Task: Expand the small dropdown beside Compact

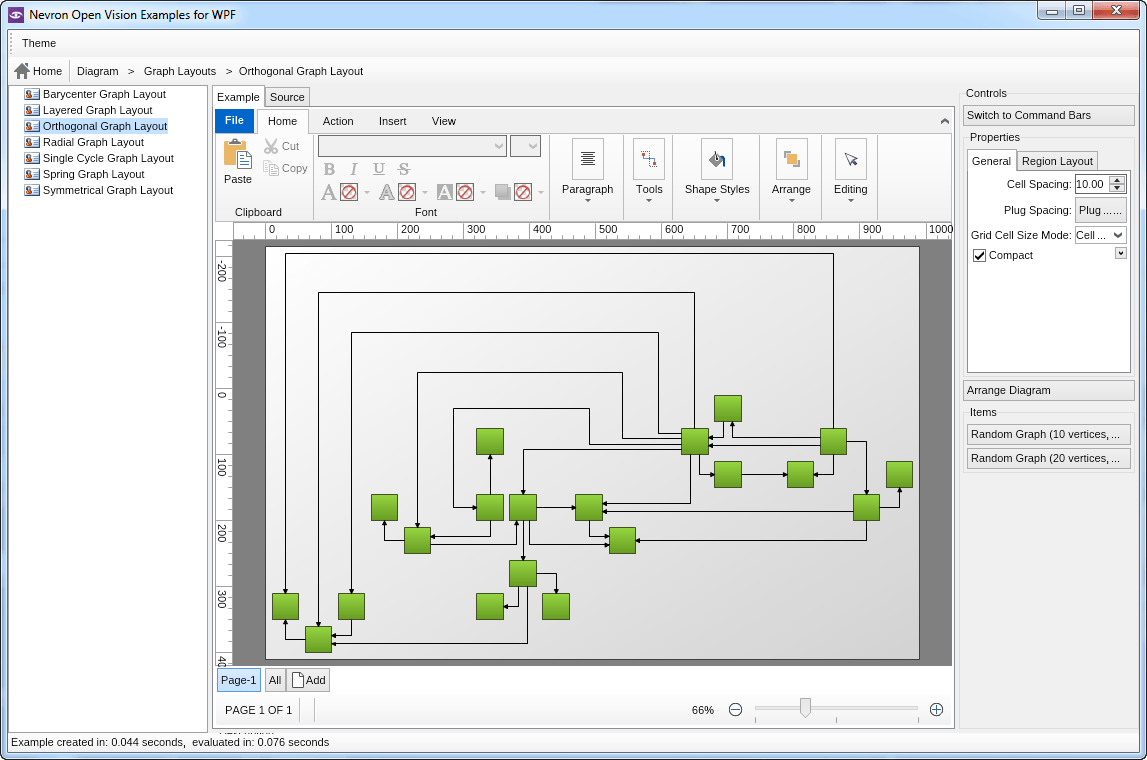Action: point(1120,254)
